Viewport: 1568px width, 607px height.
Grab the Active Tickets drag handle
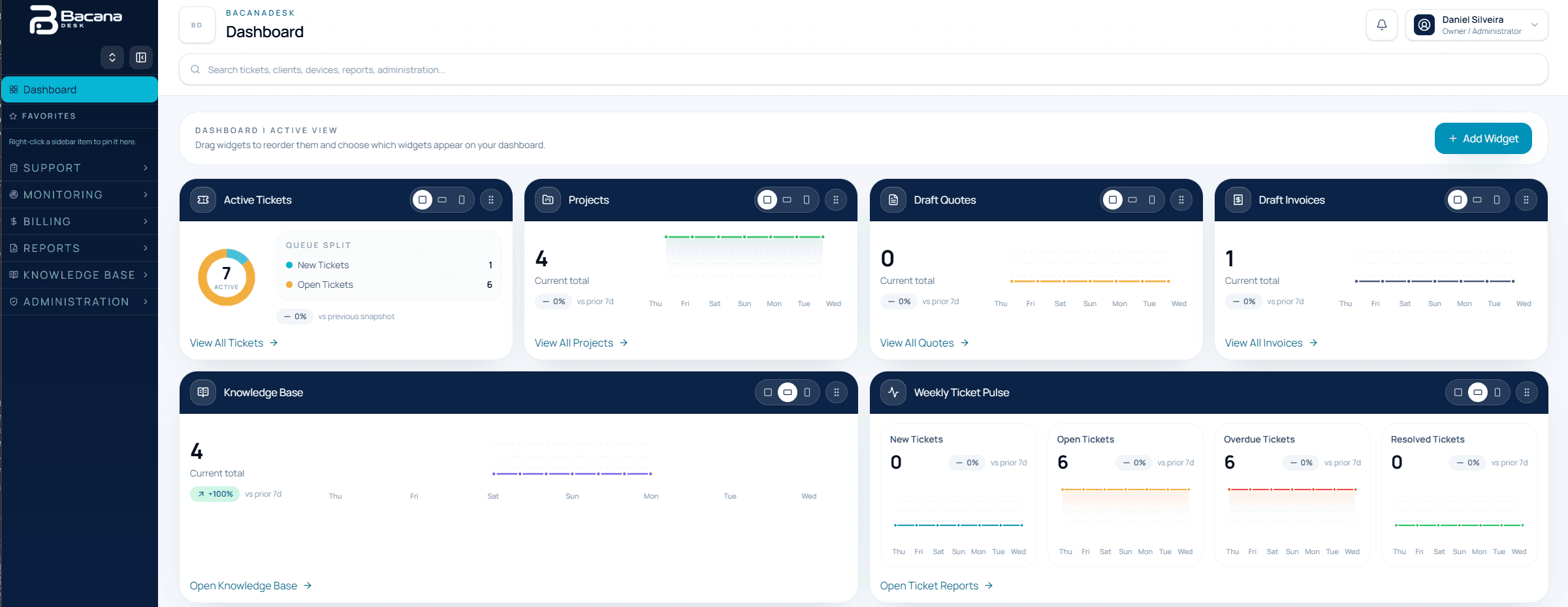coord(491,200)
